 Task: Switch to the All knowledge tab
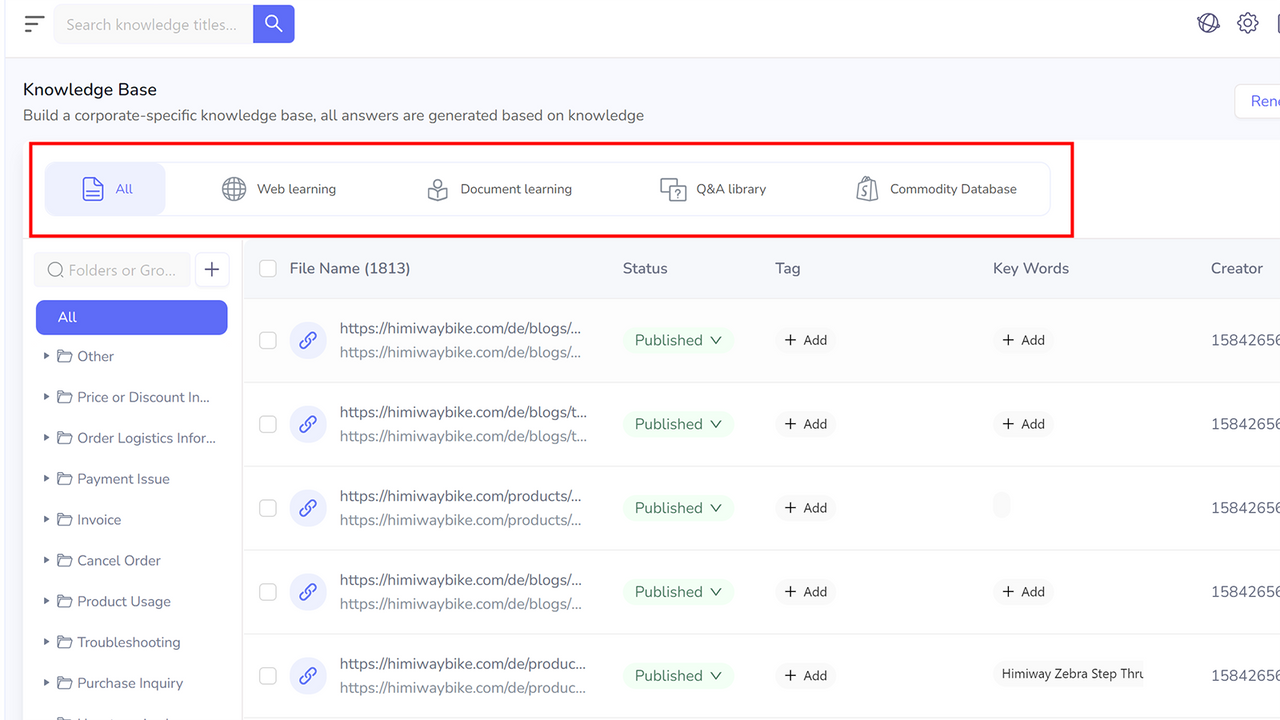(105, 188)
